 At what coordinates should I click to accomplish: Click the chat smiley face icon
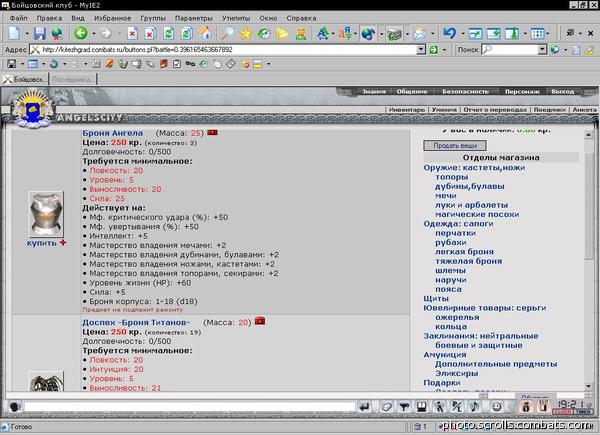point(497,406)
